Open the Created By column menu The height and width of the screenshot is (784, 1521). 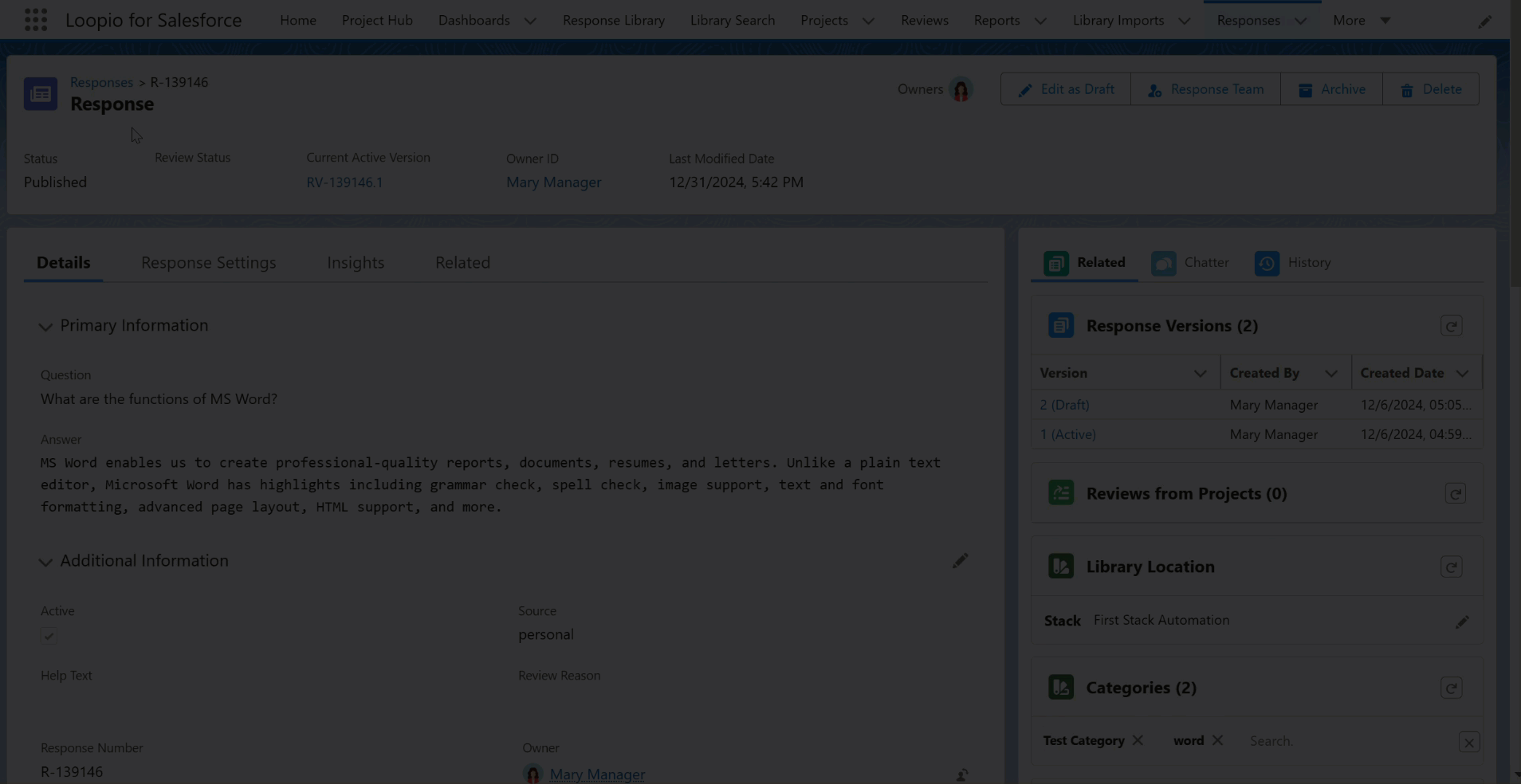1330,373
